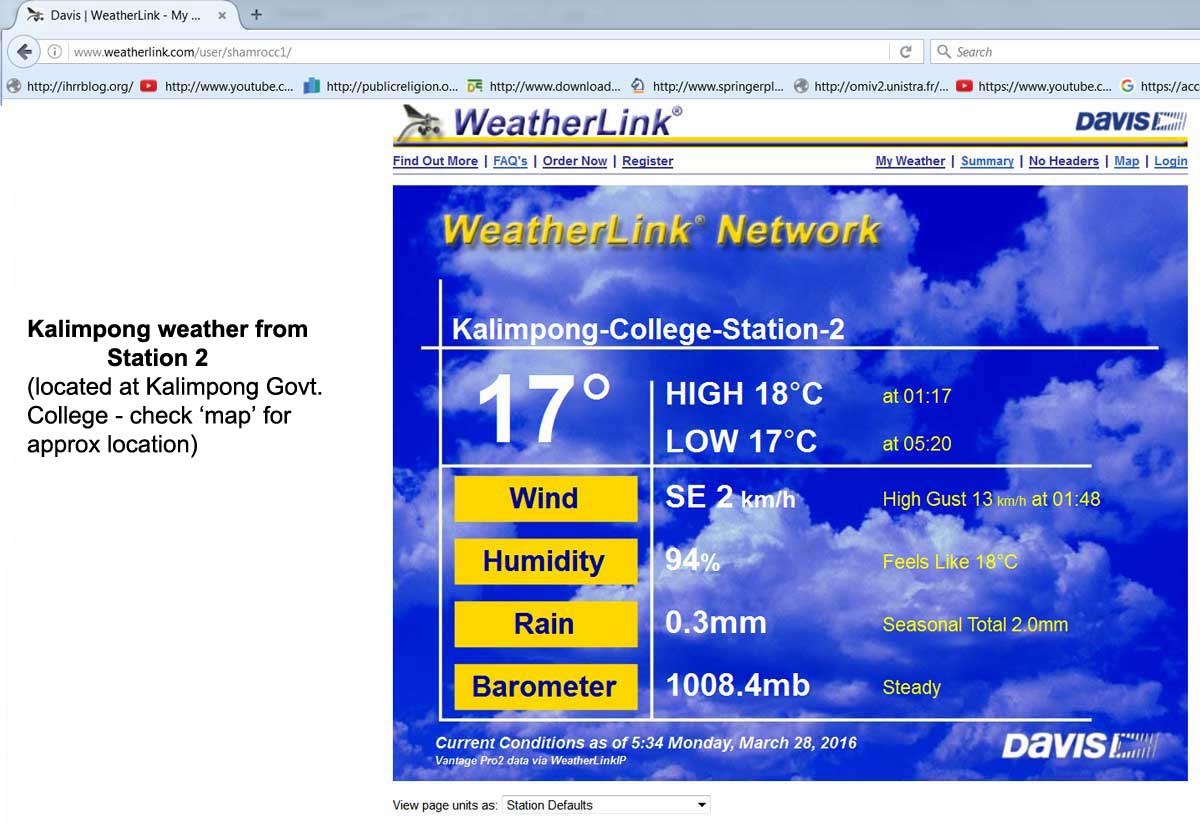Click the magnifier icon in the search bar

945,51
